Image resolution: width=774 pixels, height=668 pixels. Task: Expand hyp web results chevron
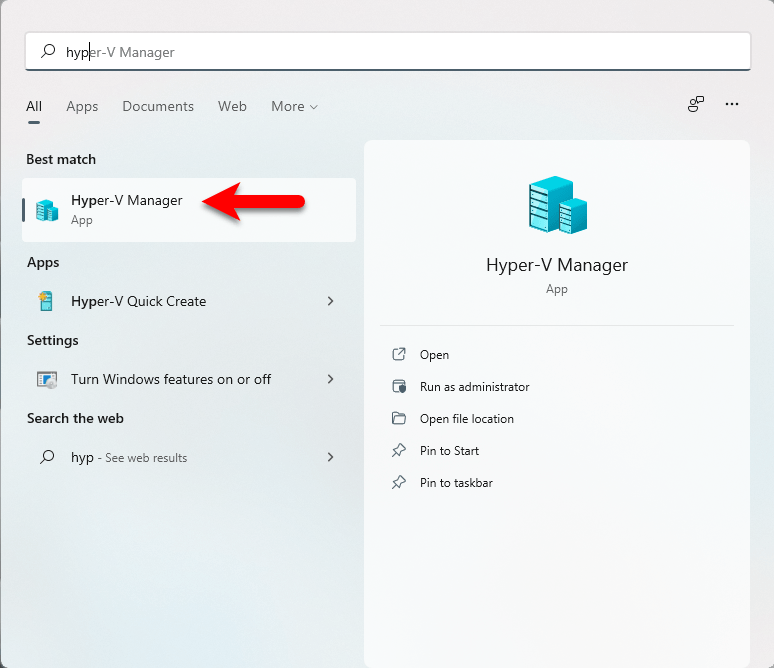pos(331,457)
